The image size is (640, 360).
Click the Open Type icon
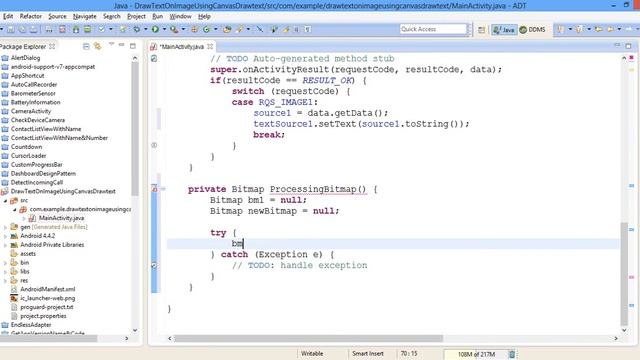(227, 29)
